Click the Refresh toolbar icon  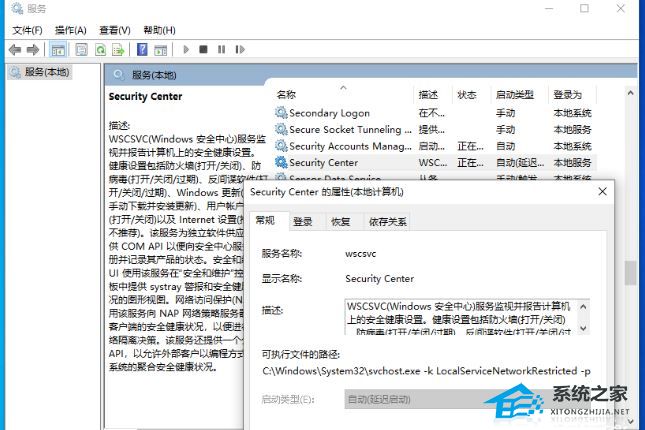(x=100, y=50)
